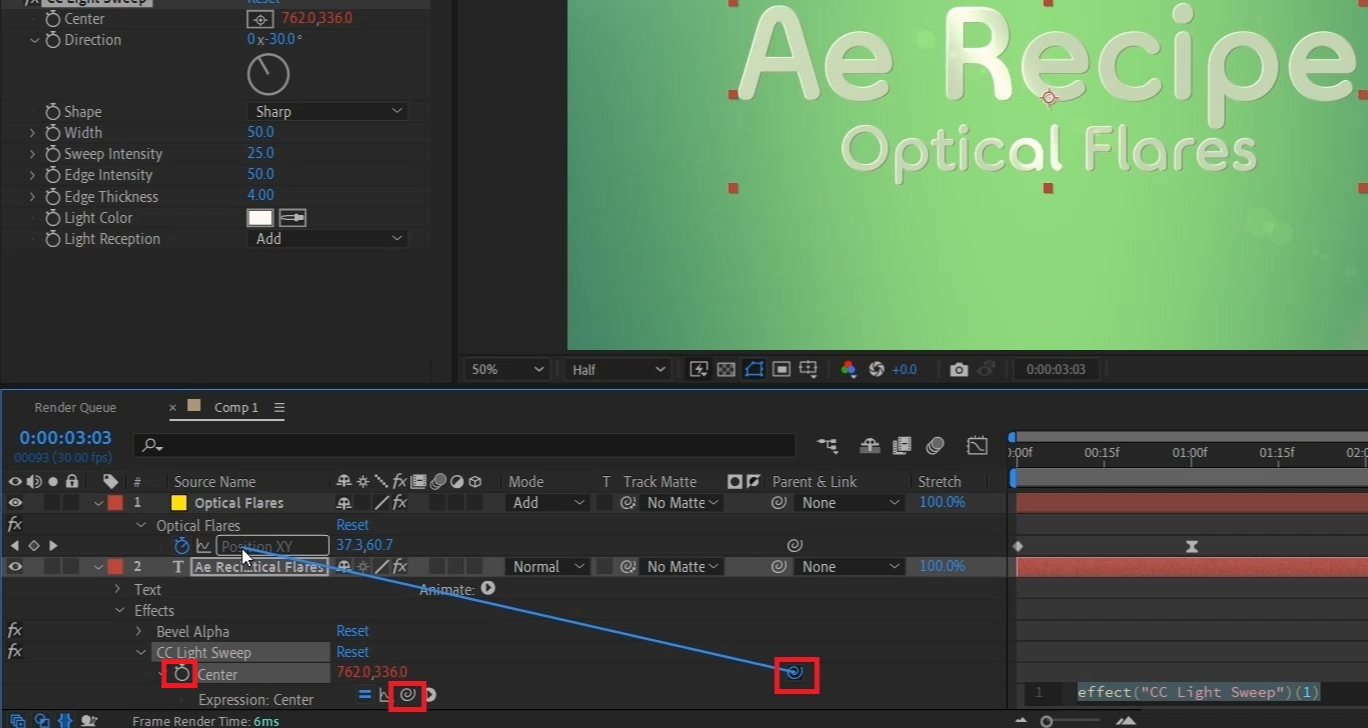The image size is (1368, 728).
Task: Activate Region of Interest button
Action: [x=782, y=369]
